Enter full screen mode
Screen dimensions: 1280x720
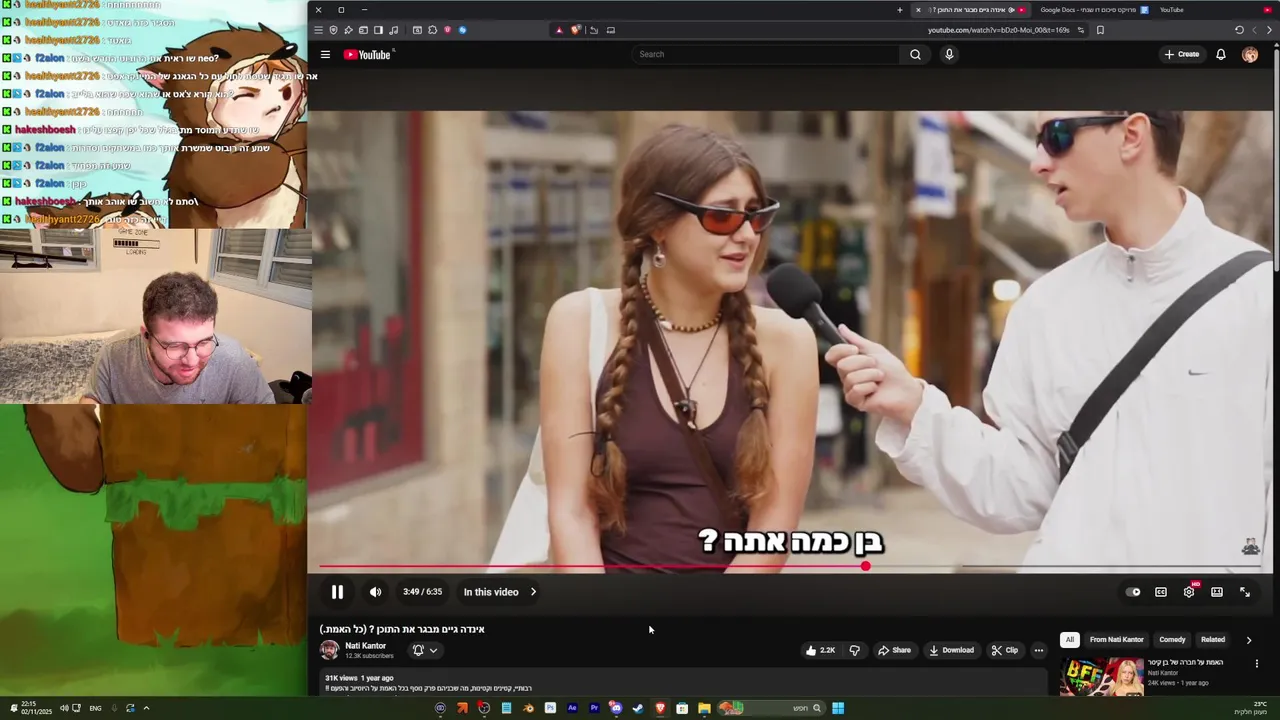coord(1245,592)
